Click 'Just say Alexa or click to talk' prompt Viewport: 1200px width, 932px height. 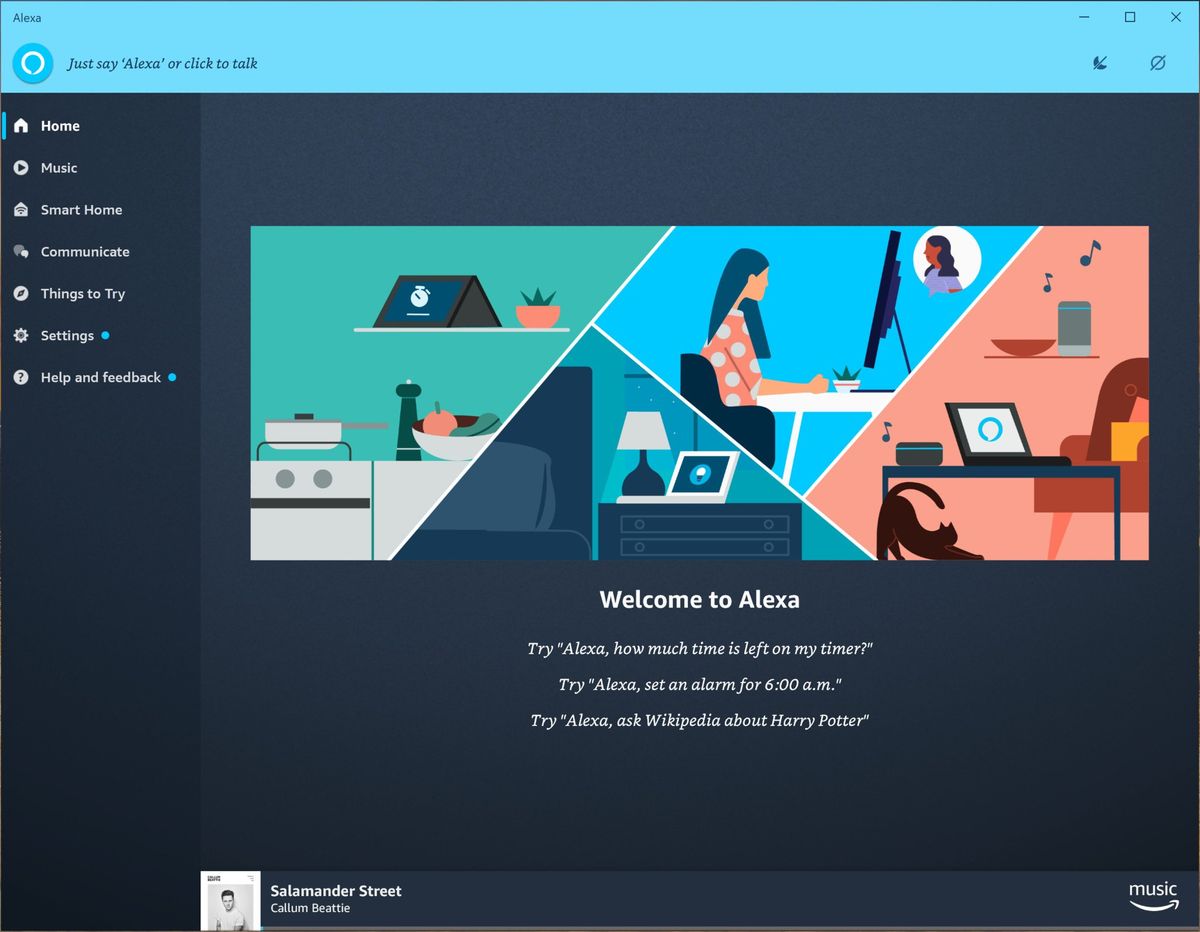162,63
